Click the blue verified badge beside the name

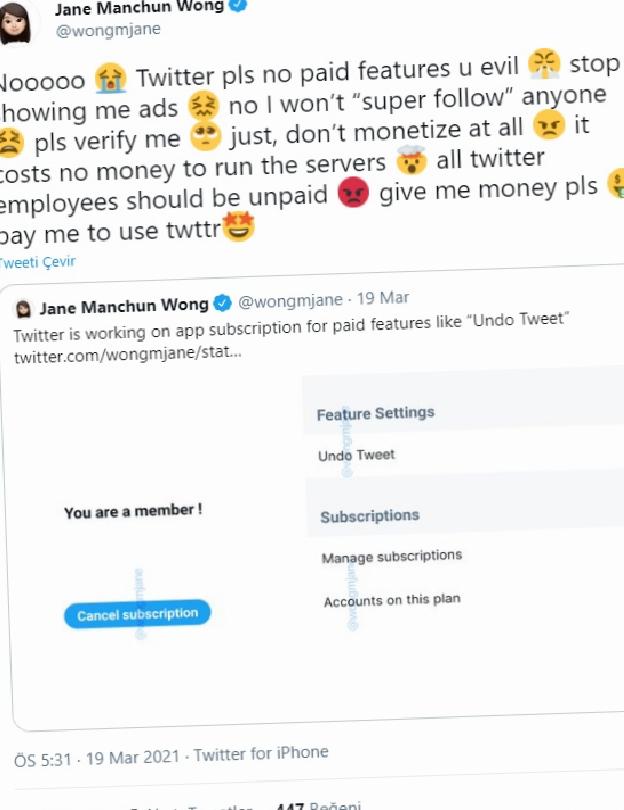click(238, 5)
